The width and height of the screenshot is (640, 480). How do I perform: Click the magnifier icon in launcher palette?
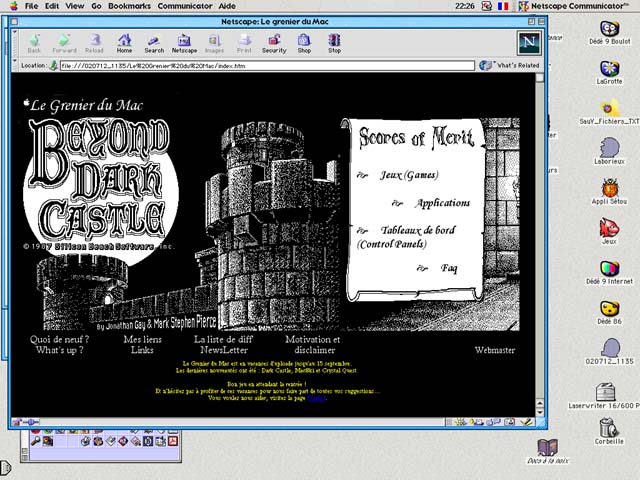[36, 441]
